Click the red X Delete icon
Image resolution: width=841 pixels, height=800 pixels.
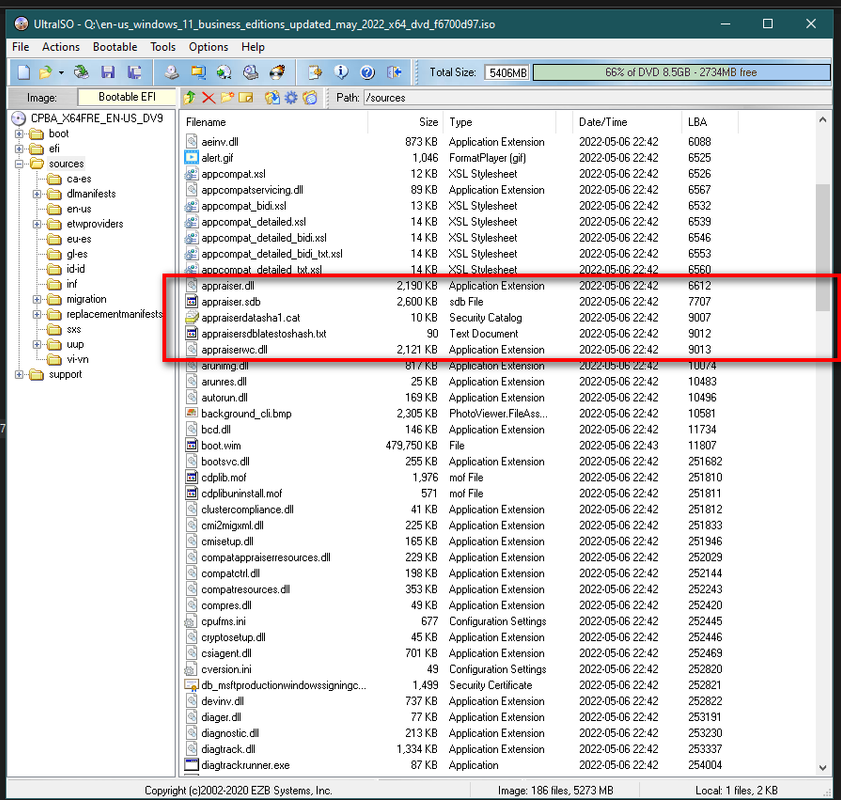[x=209, y=98]
